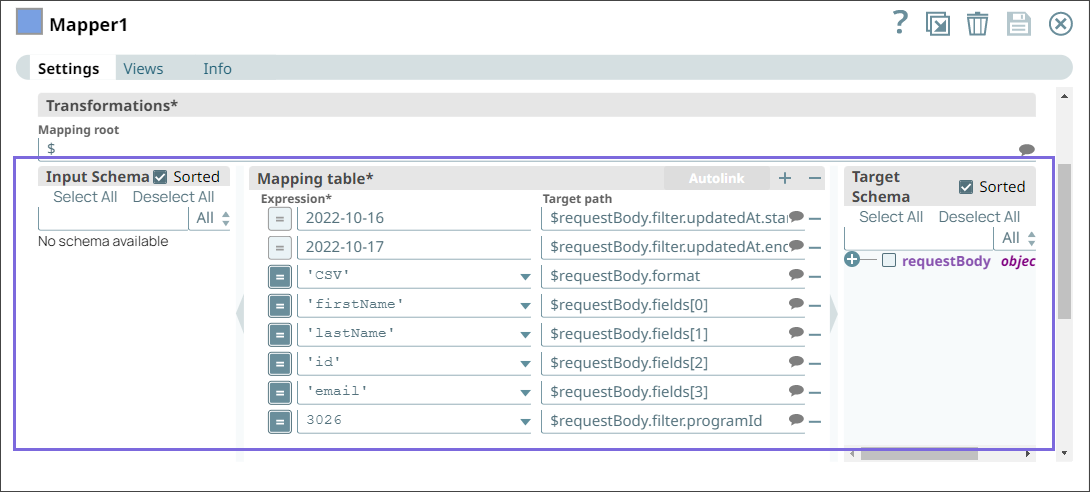The image size is (1090, 492).
Task: Open the expression dropdown arrow for 'firstName'
Action: coord(526,306)
